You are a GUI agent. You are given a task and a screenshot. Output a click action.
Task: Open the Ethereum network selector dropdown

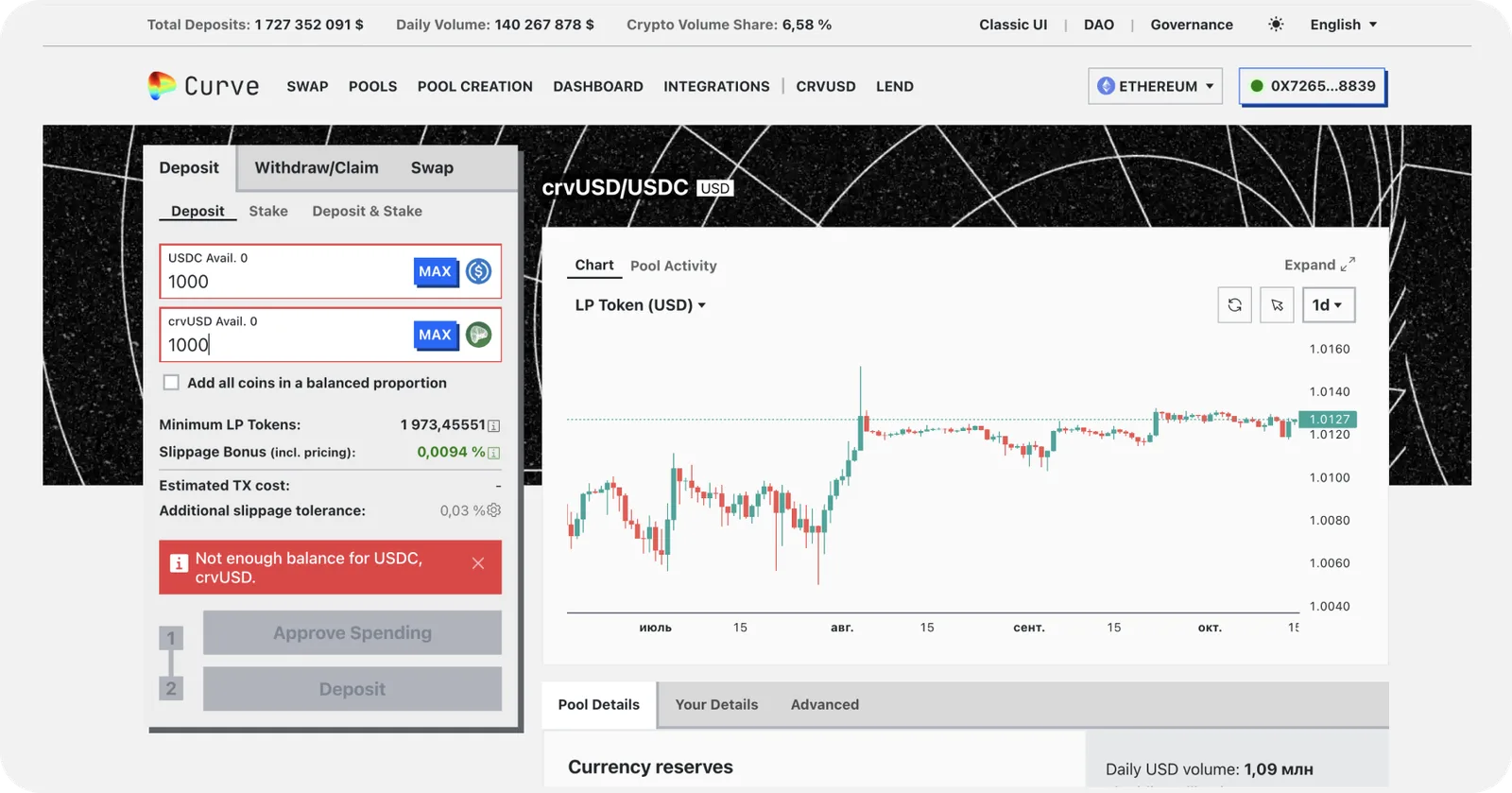[x=1155, y=86]
